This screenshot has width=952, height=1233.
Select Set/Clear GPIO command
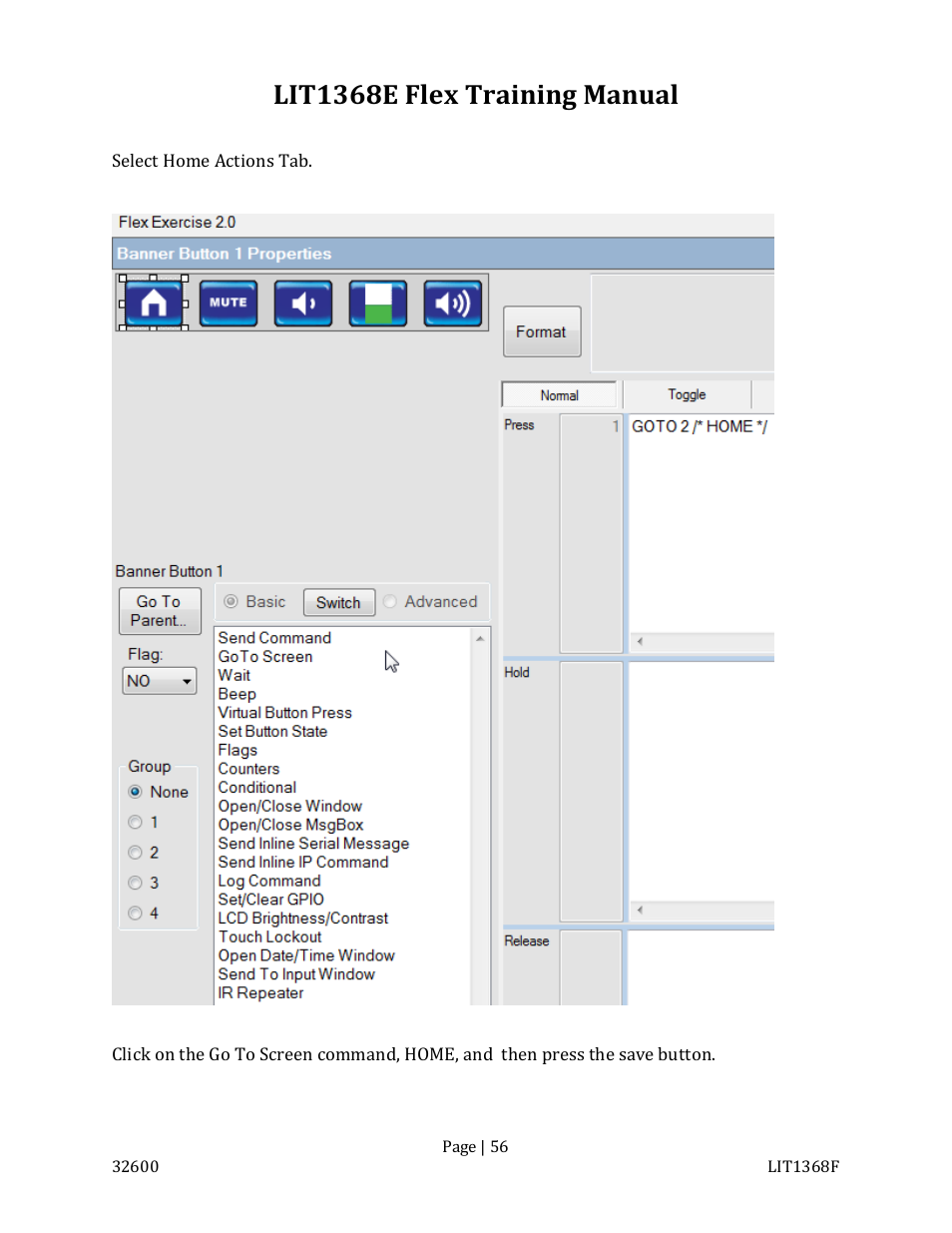click(x=271, y=900)
